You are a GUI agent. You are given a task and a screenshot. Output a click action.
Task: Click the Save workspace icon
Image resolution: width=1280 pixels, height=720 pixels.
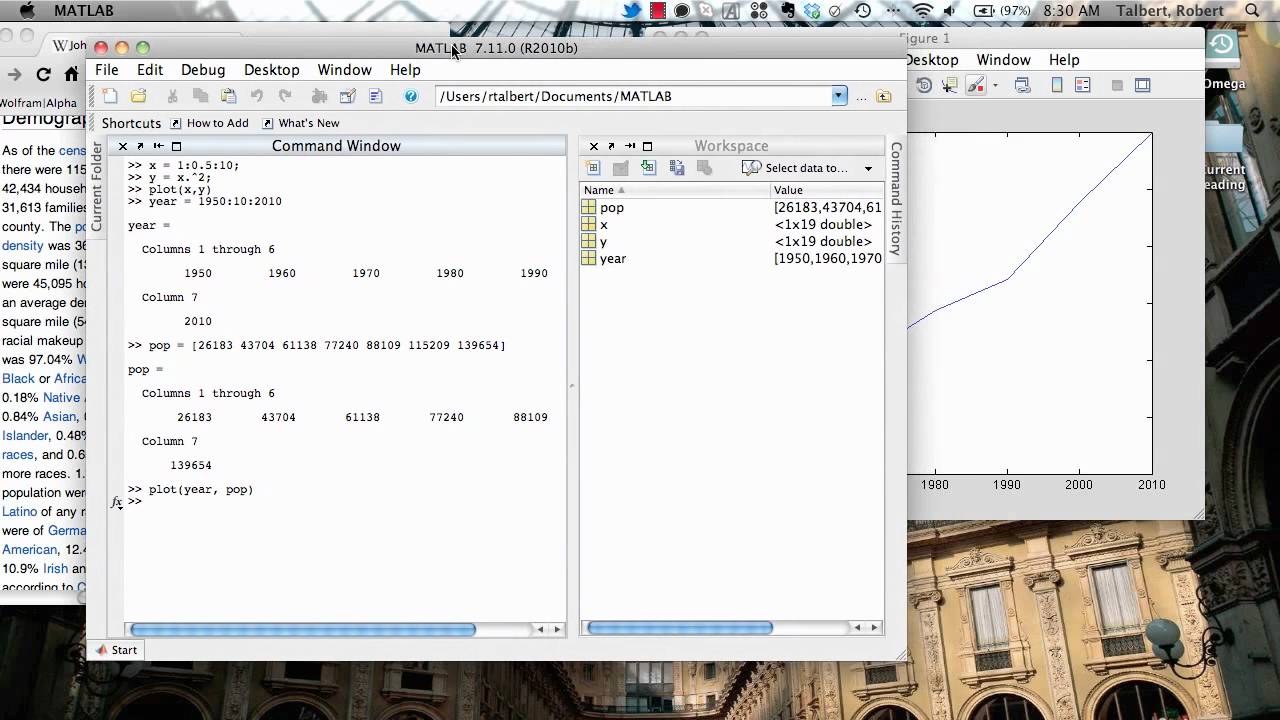[677, 168]
